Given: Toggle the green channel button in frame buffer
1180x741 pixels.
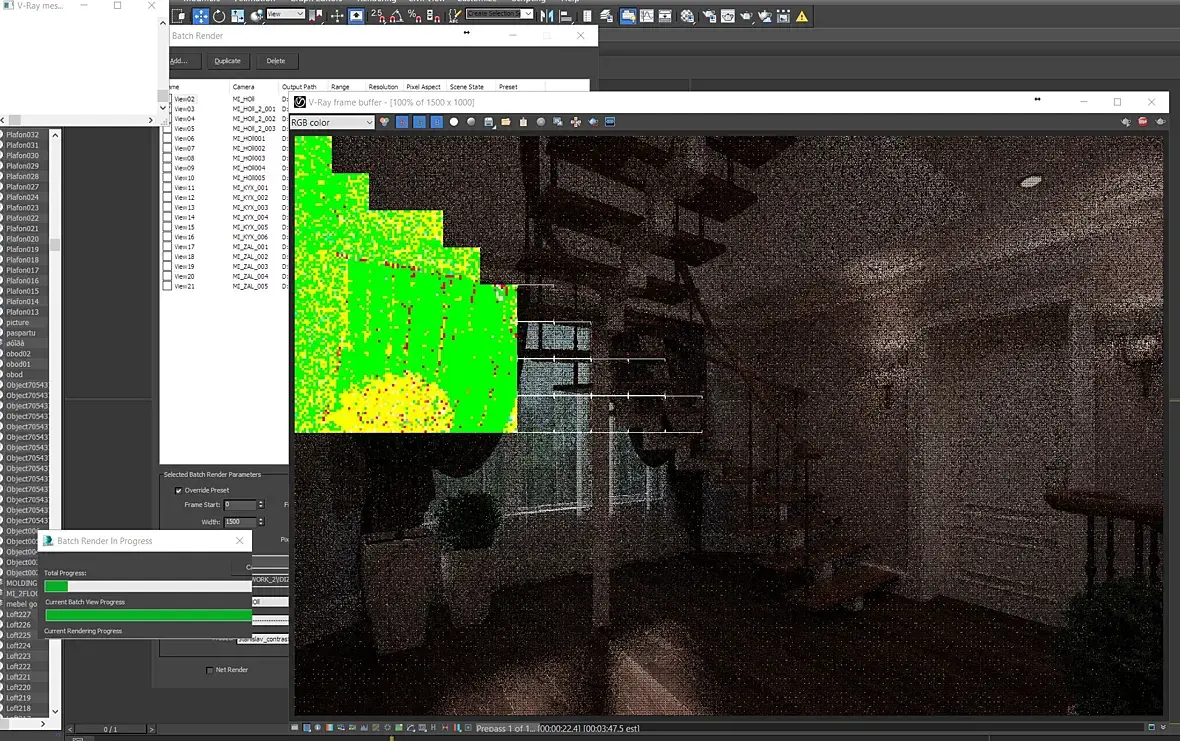Looking at the screenshot, I should pyautogui.click(x=419, y=122).
